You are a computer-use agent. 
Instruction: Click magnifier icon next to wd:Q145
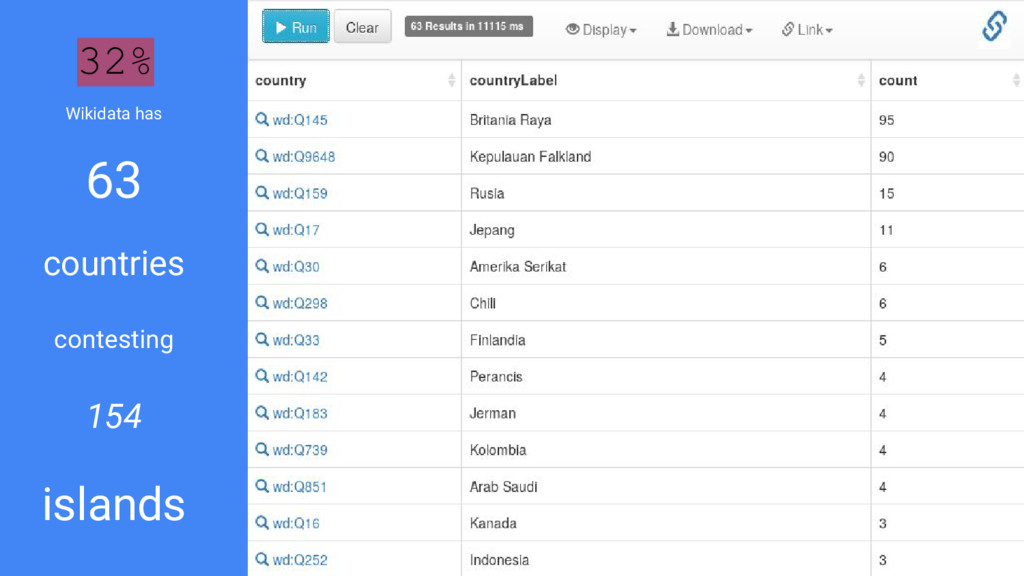[x=262, y=120]
